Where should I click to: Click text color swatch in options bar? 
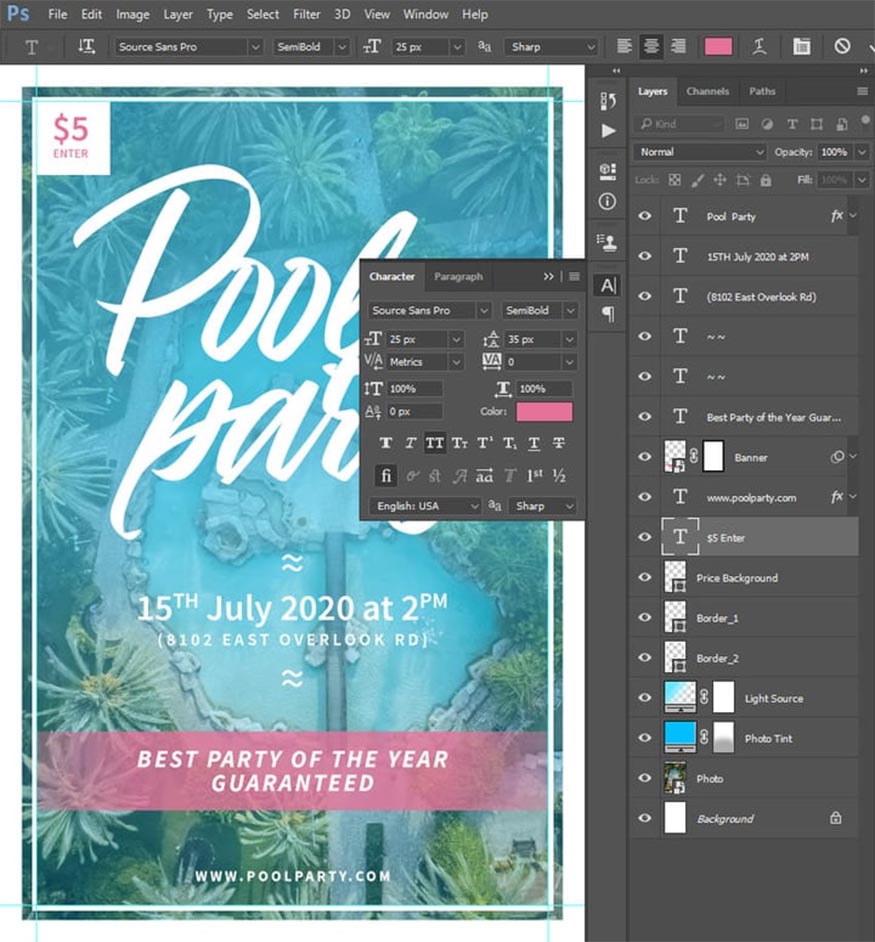pos(718,46)
